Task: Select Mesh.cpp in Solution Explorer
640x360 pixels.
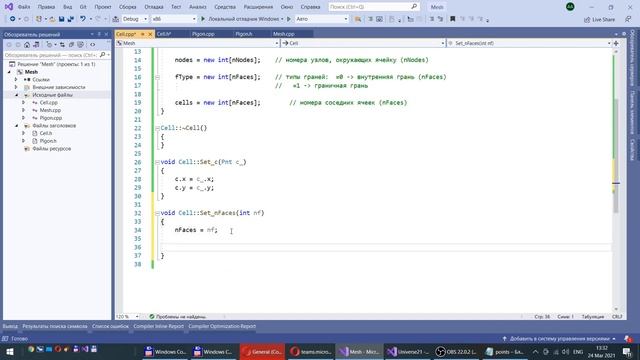Action: (x=50, y=111)
